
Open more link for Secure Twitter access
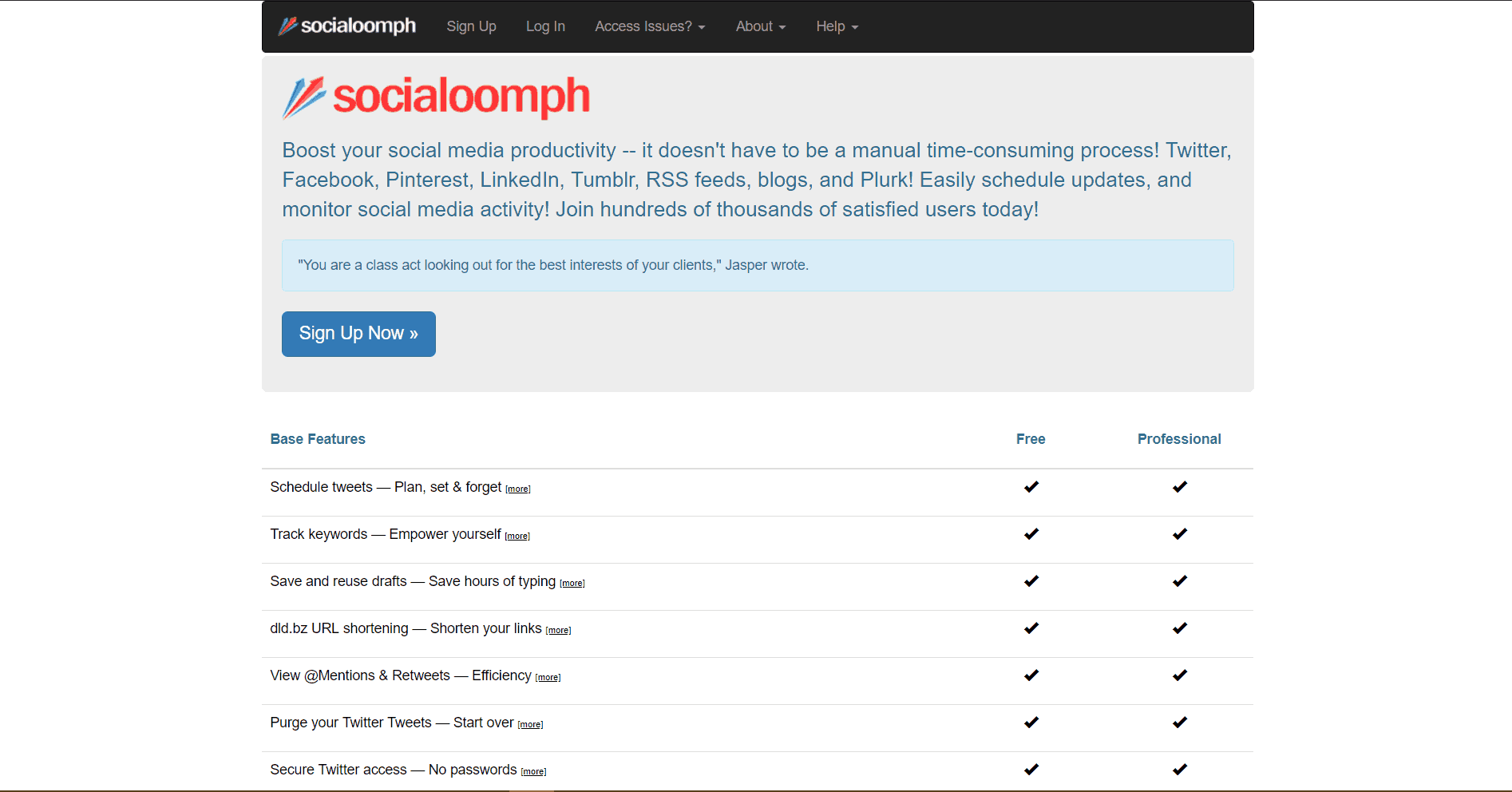click(533, 771)
